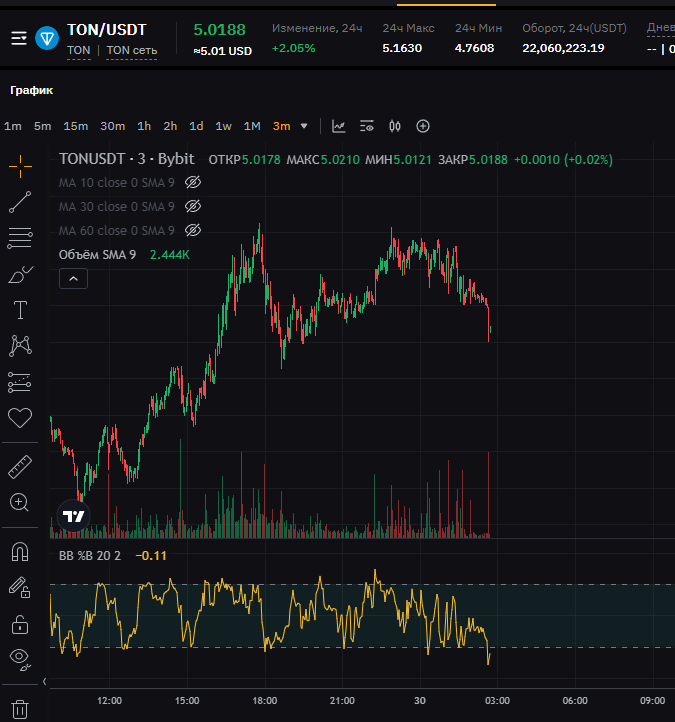Open the chart type line icon
Screen dimensions: 675x722
[339, 126]
